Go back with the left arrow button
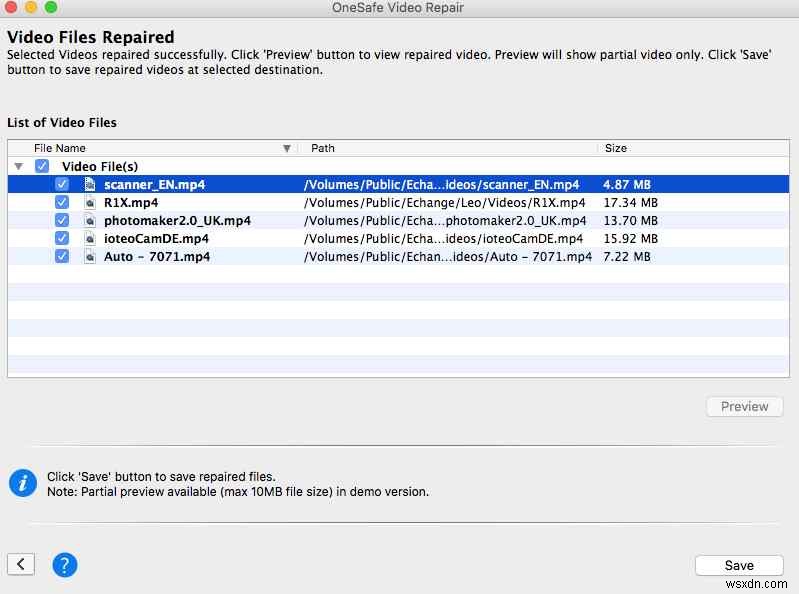Viewport: 799px width, 594px height. [21, 564]
